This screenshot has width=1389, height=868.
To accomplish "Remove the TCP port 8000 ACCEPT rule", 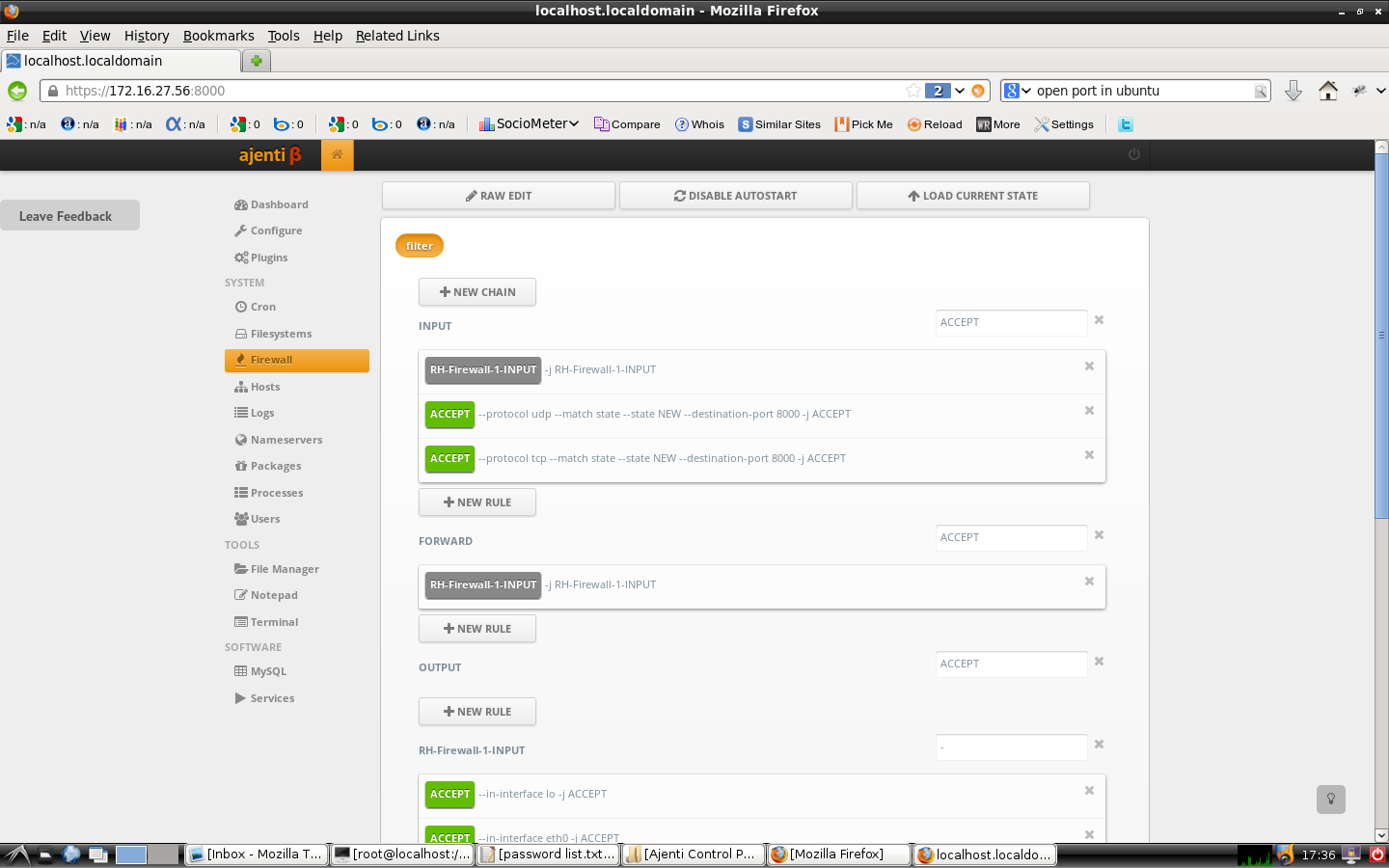I will point(1089,455).
